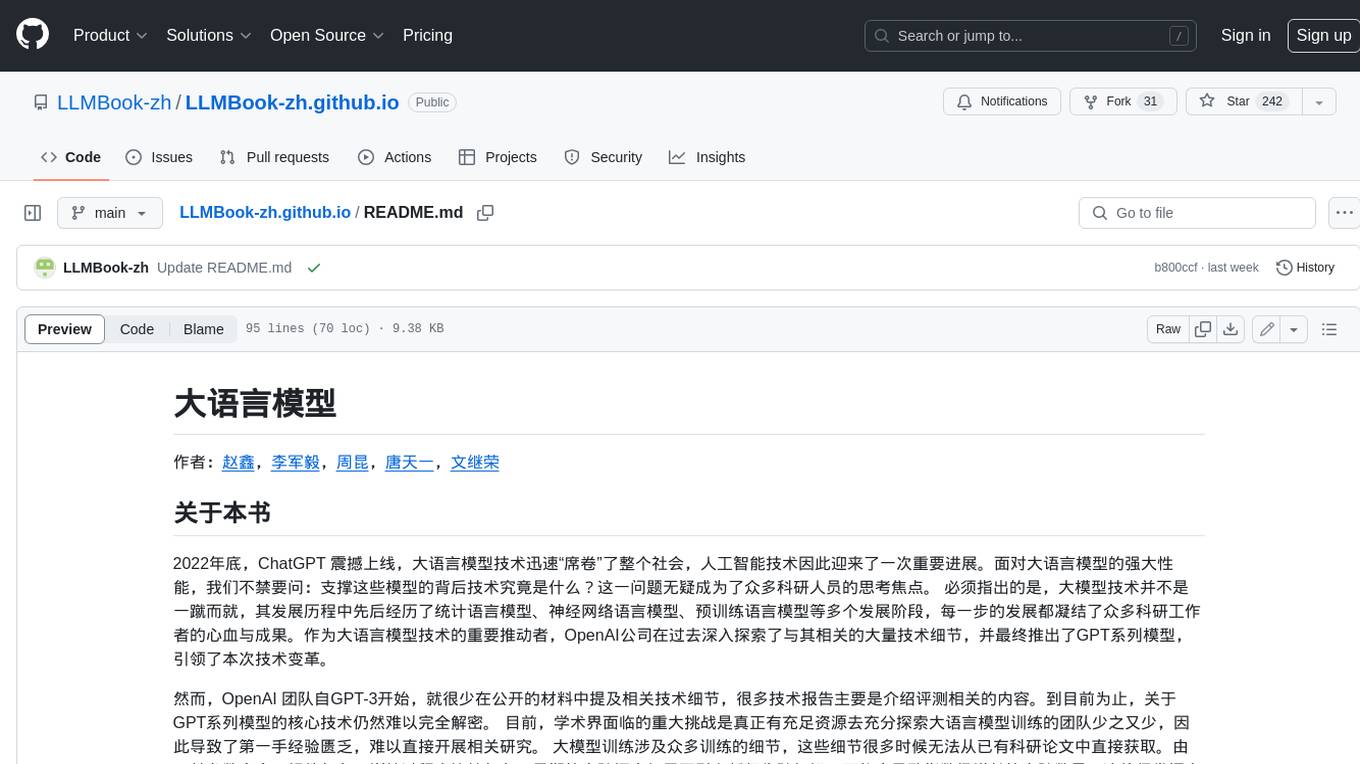The height and width of the screenshot is (764, 1360).
Task: Open the LLMBook-zh commit author avatar
Action: pos(44,267)
